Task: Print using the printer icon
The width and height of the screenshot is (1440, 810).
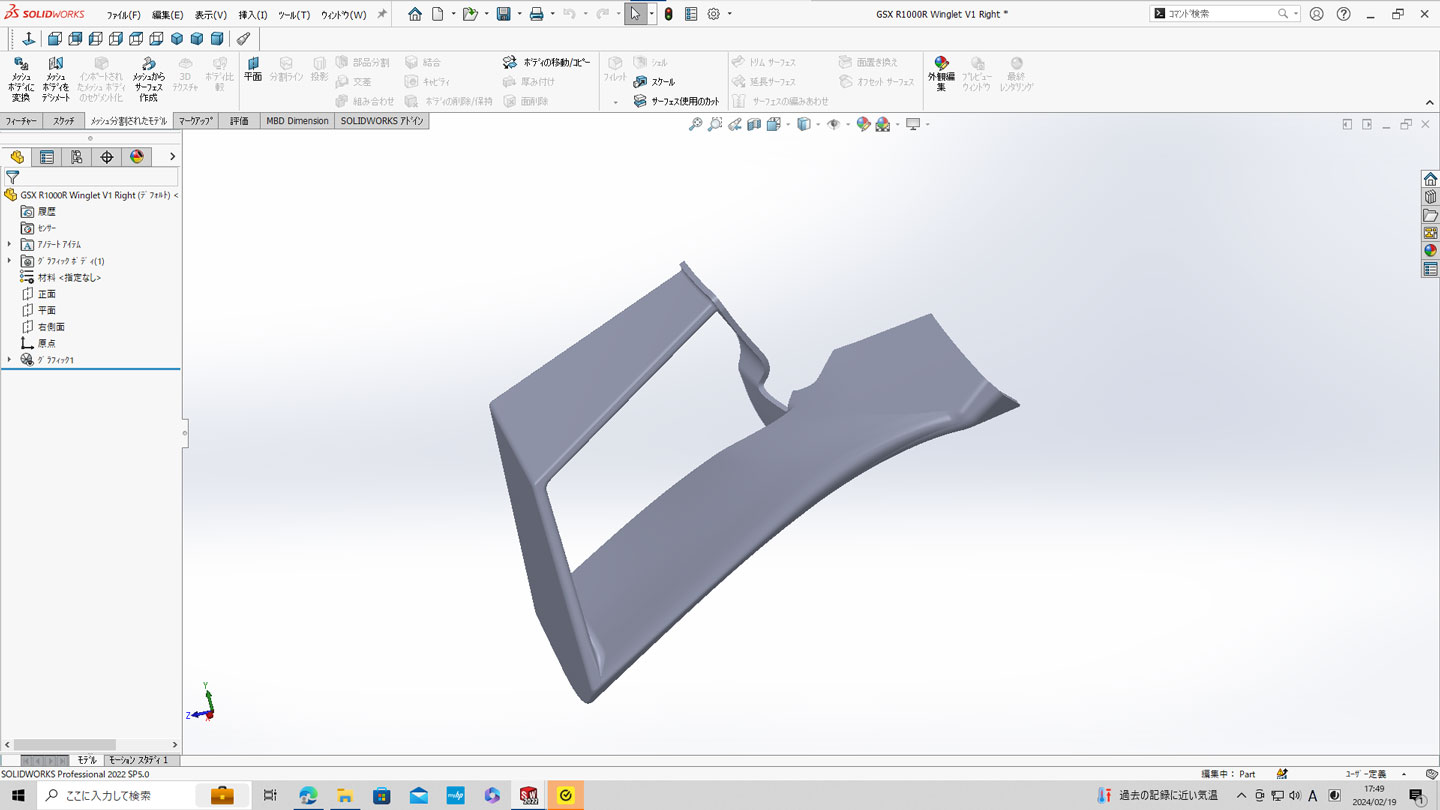Action: coord(536,14)
